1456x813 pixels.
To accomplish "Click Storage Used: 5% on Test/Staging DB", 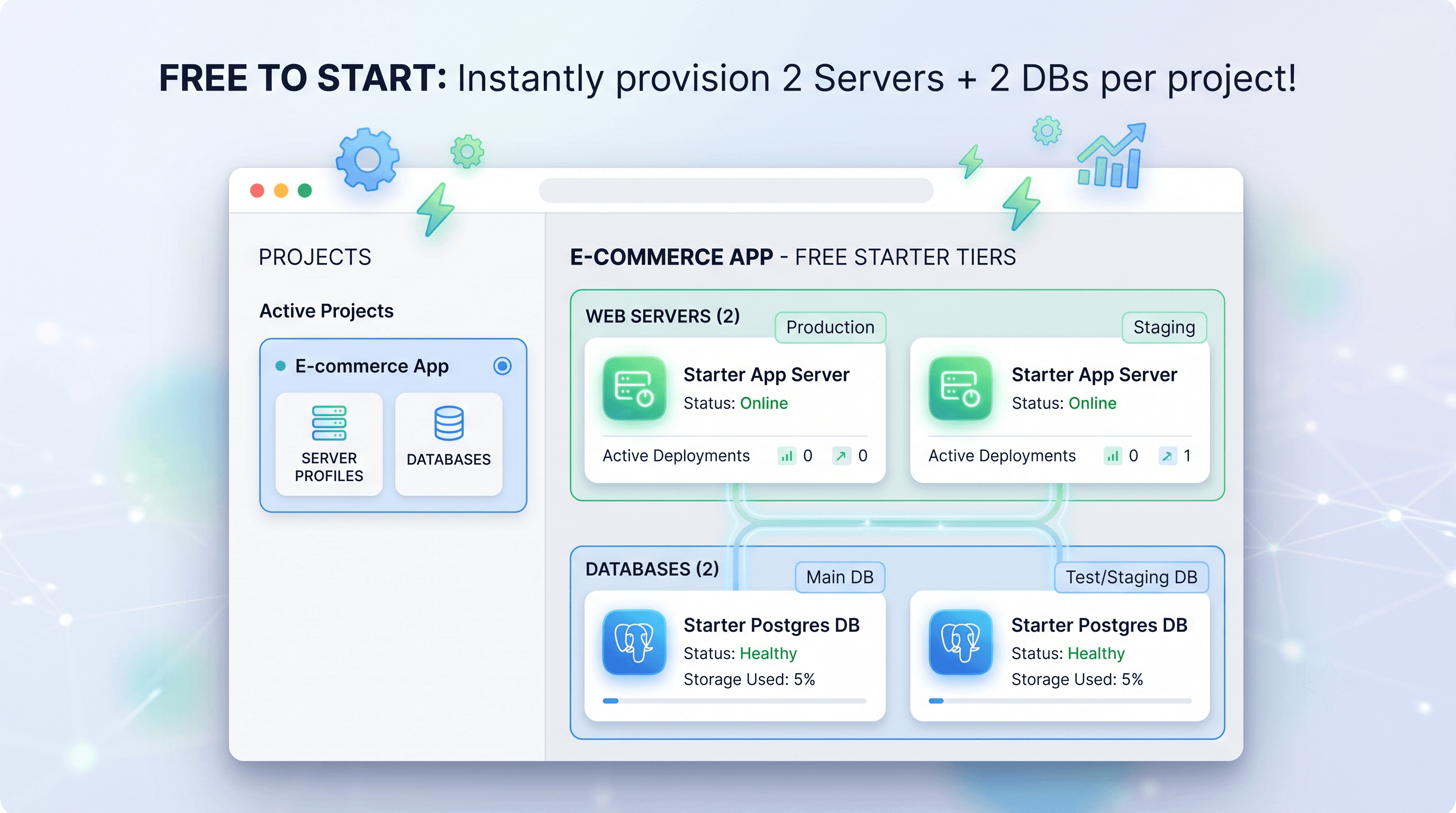I will point(1077,679).
